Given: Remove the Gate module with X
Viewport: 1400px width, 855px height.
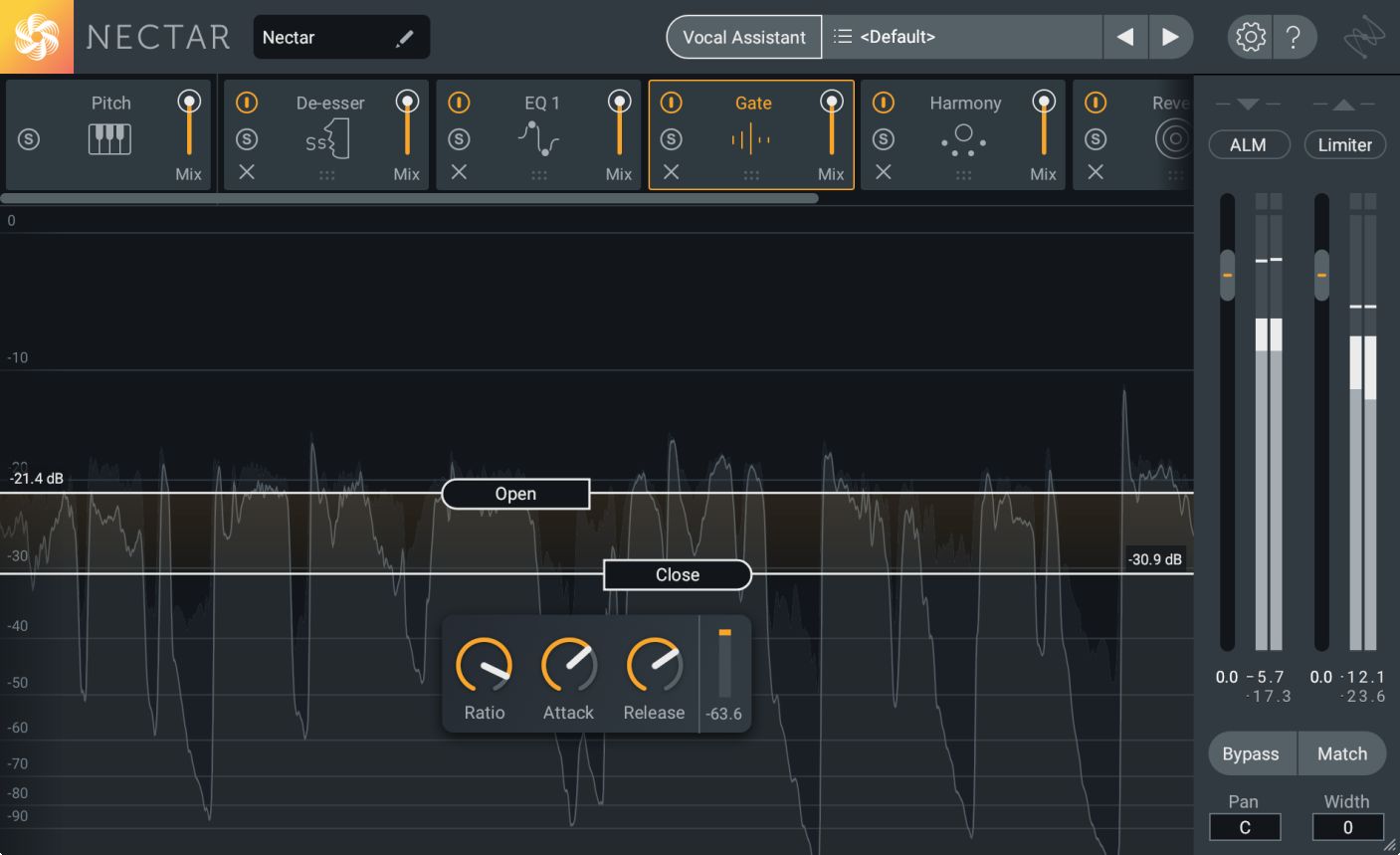Looking at the screenshot, I should 672,172.
